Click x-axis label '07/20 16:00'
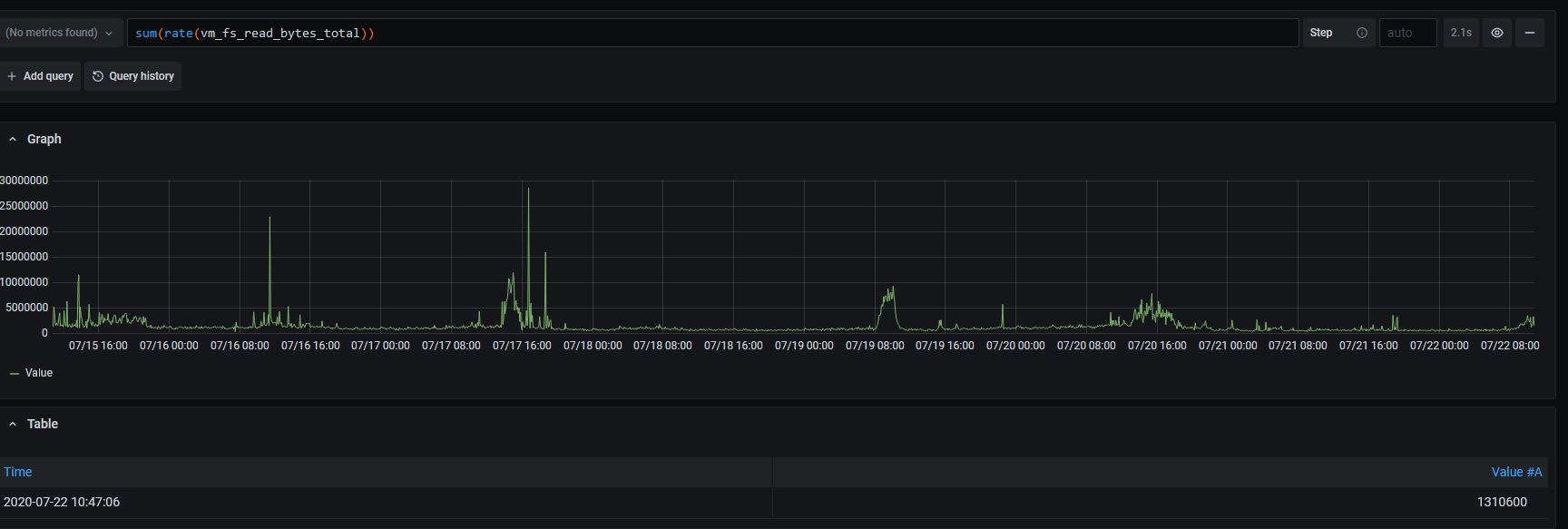The height and width of the screenshot is (529, 1568). [1157, 346]
